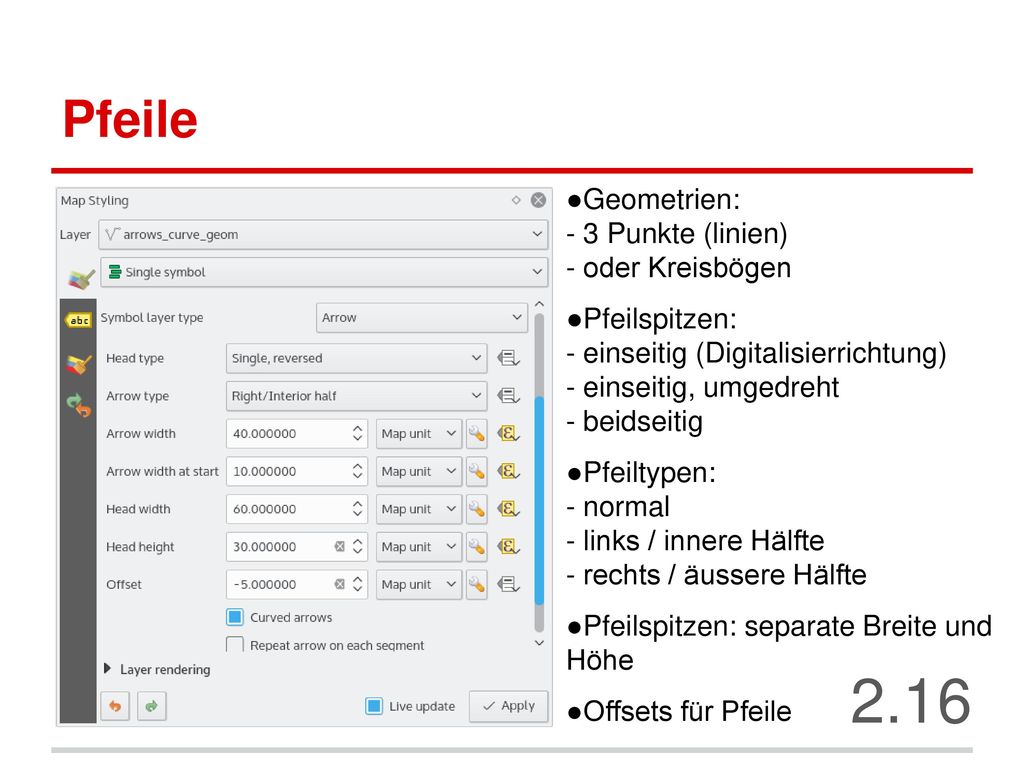Click the text 'einseitig, umgedreht'
The height and width of the screenshot is (768, 1024).
pyautogui.click(x=711, y=387)
